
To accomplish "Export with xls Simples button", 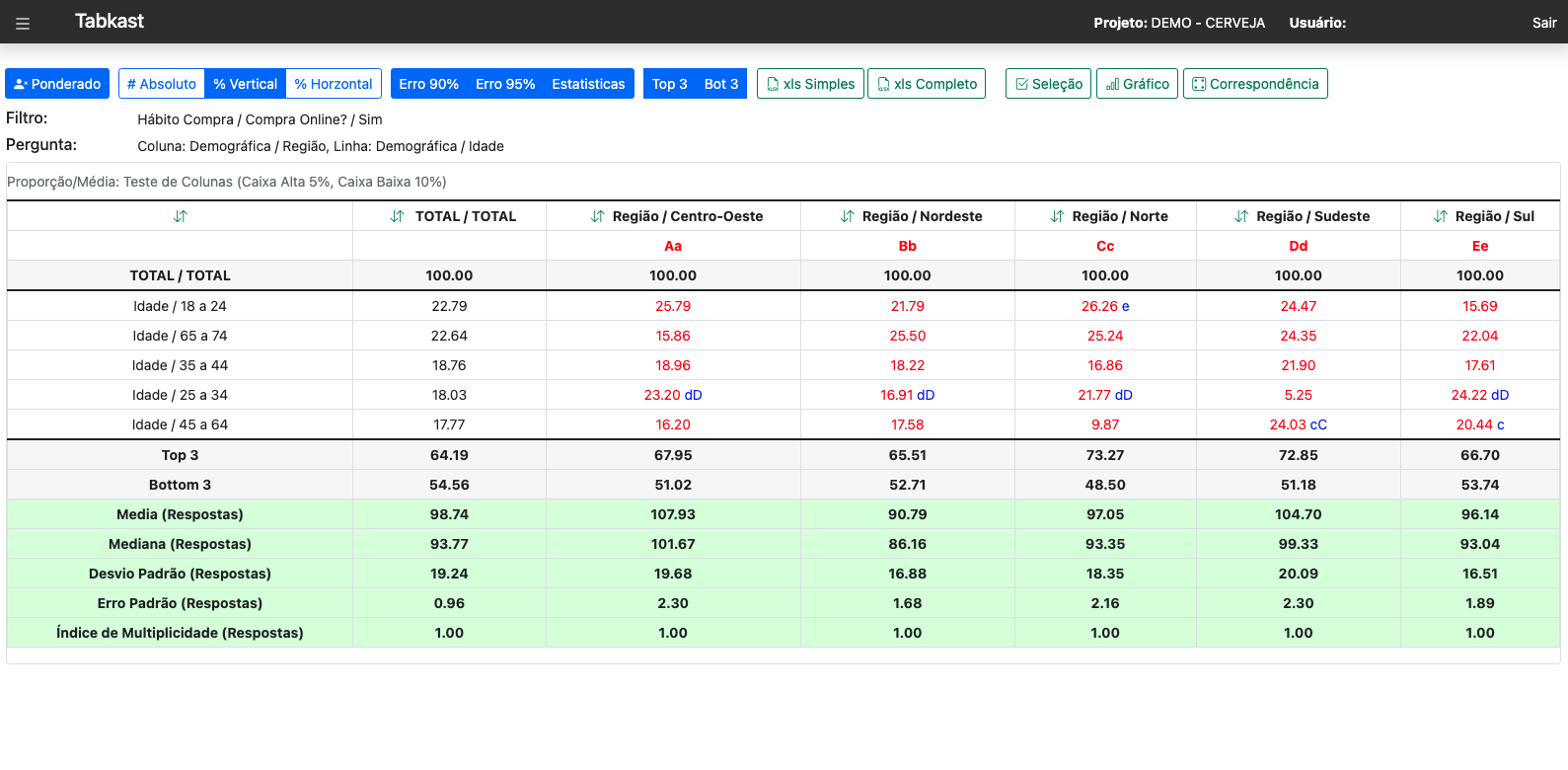I will [810, 84].
